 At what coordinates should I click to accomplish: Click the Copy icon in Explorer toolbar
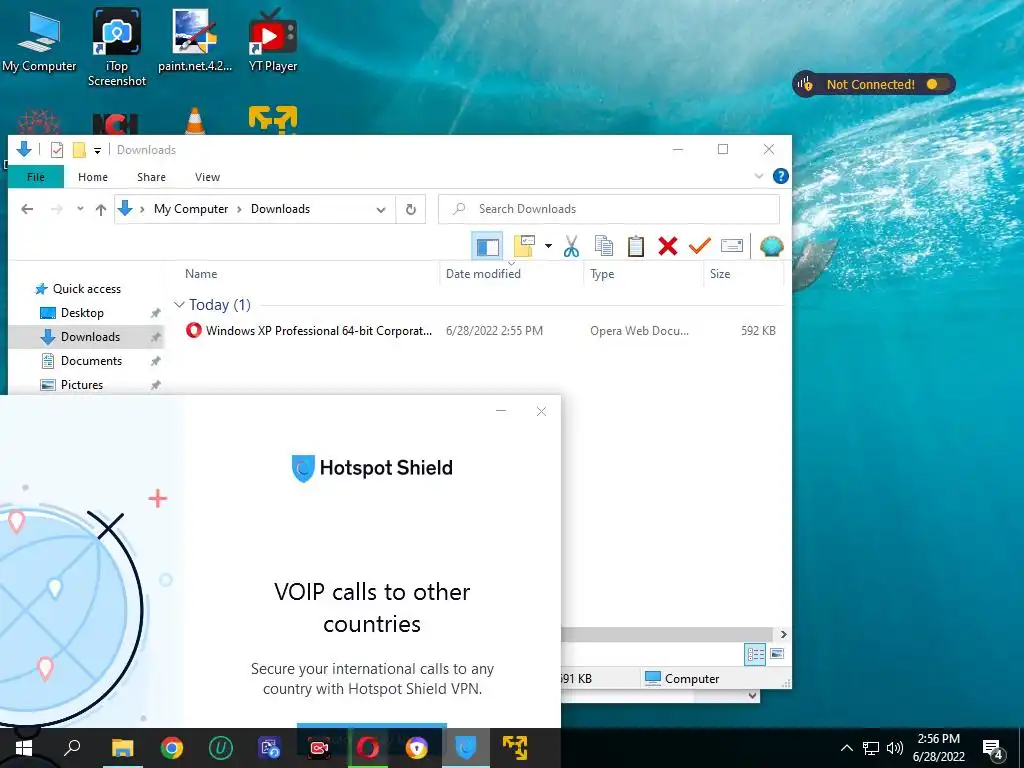pyautogui.click(x=603, y=246)
